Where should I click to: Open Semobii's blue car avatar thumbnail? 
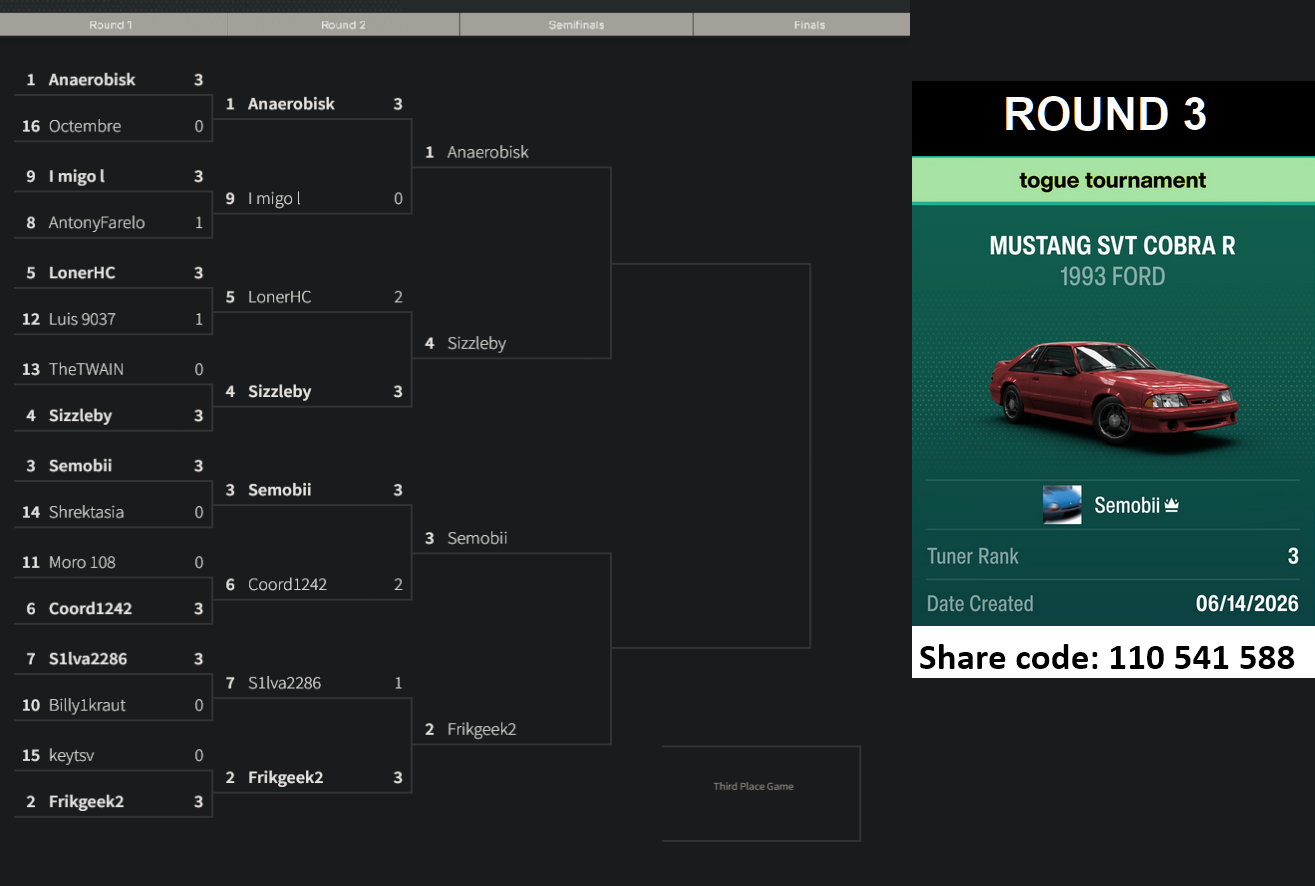pyautogui.click(x=1062, y=505)
